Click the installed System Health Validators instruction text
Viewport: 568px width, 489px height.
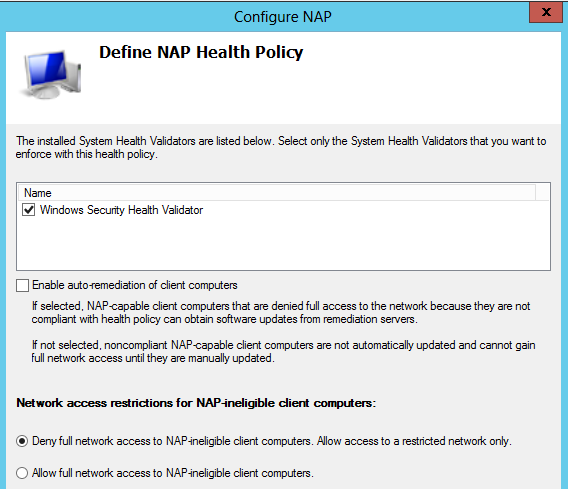pyautogui.click(x=281, y=147)
